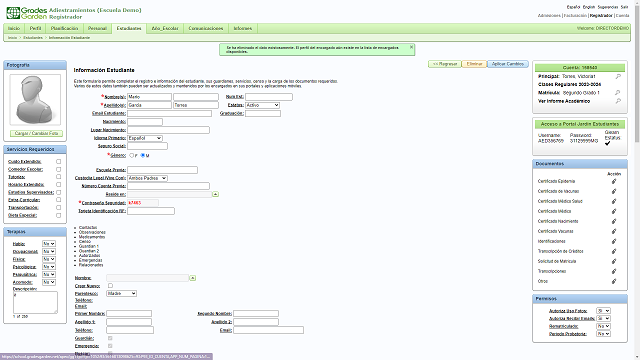Click the action icon for Transcripciones
This screenshot has width=640, height=360.
pyautogui.click(x=613, y=271)
